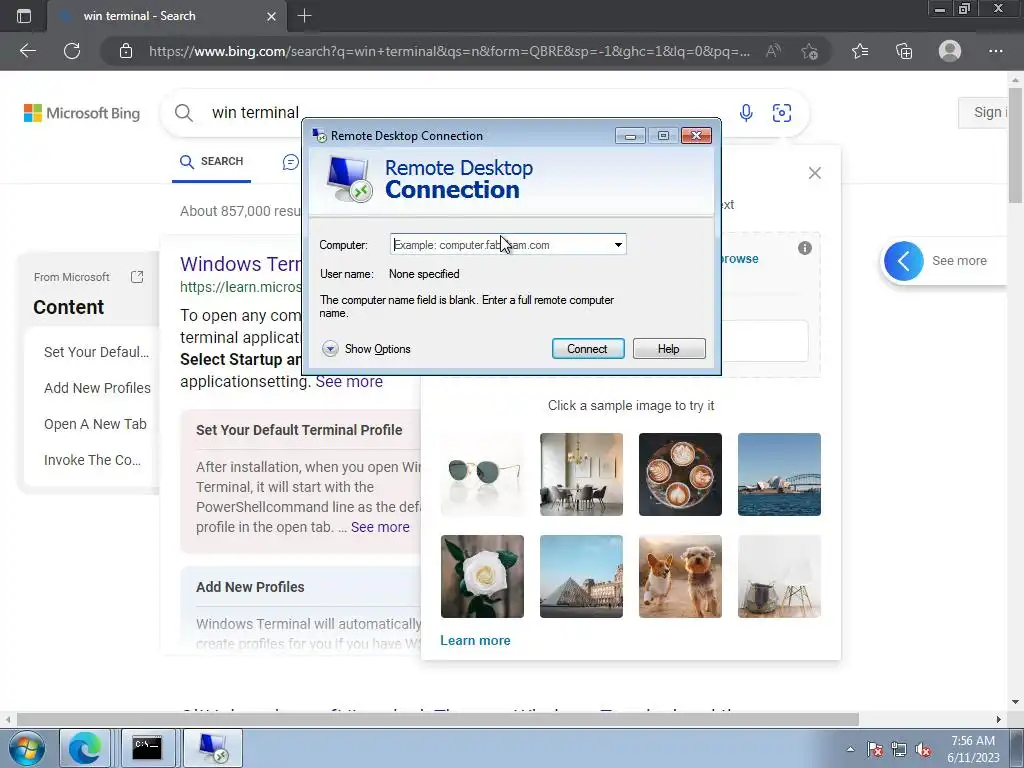Close the win terminal - Search tab
This screenshot has height=768, width=1024.
tap(272, 16)
